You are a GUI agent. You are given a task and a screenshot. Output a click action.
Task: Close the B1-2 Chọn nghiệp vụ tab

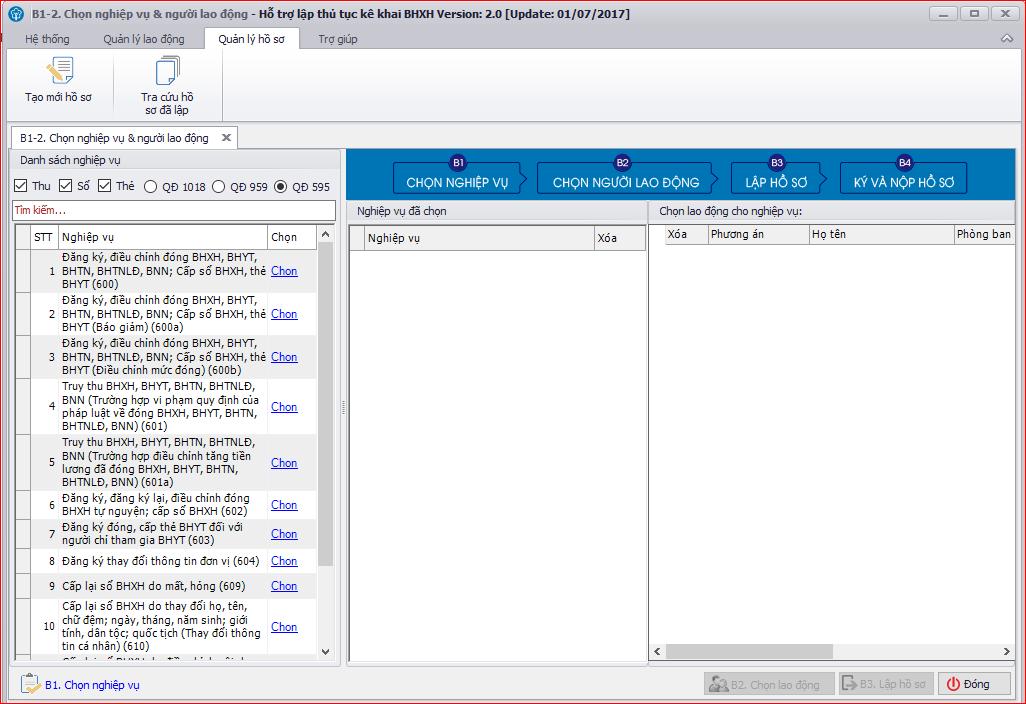tap(227, 138)
